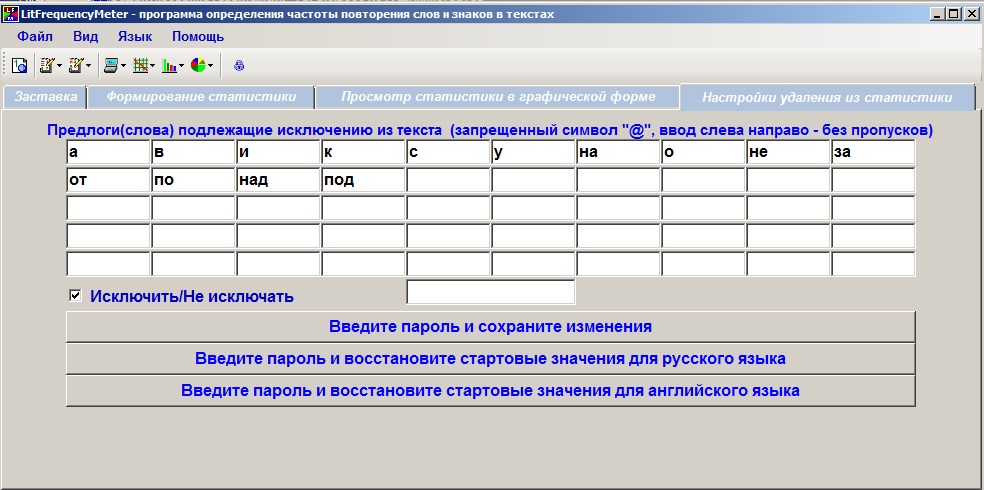Screen dimensions: 984x490
Task: Click the cell containing 'за'
Action: point(874,152)
